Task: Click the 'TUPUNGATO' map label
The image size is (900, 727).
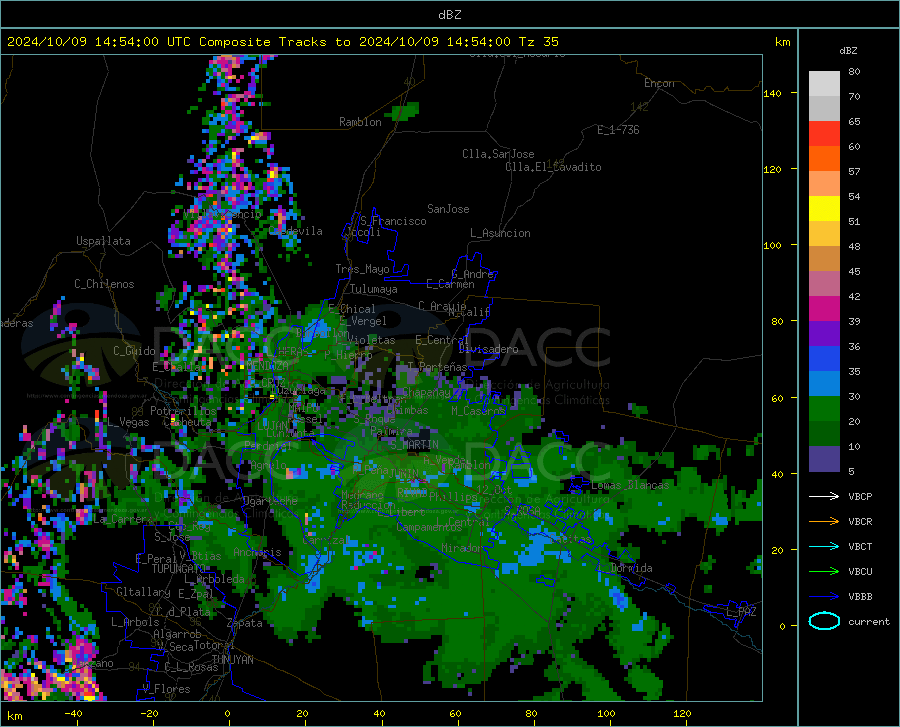Action: pos(179,569)
